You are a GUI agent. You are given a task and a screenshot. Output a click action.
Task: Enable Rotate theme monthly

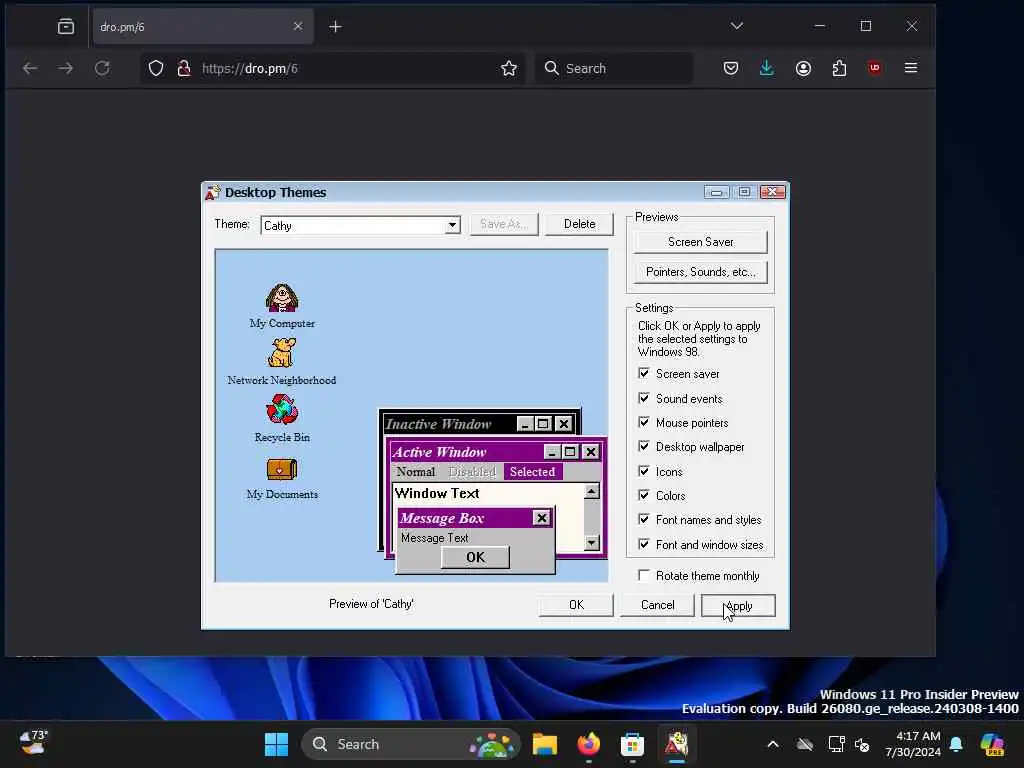tap(644, 575)
